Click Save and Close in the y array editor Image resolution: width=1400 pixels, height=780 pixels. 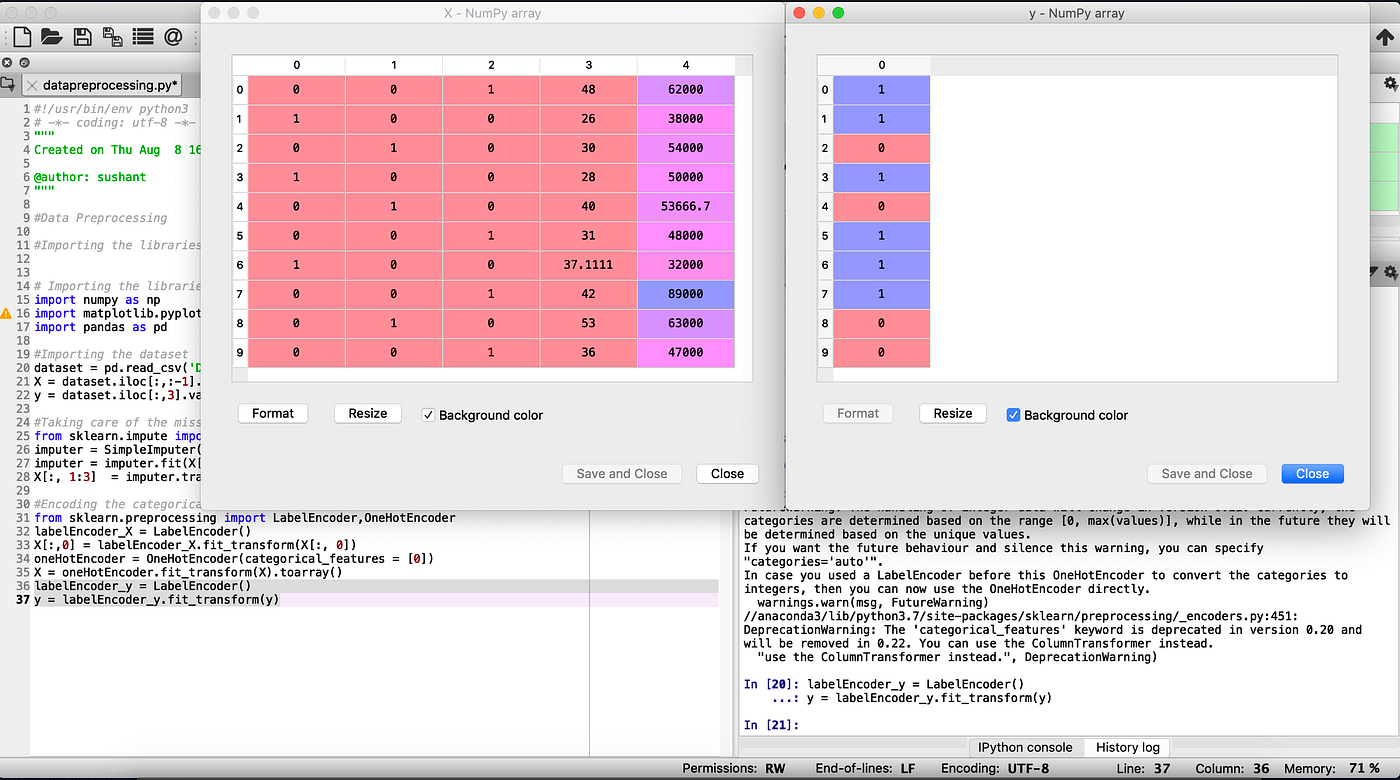point(1207,473)
